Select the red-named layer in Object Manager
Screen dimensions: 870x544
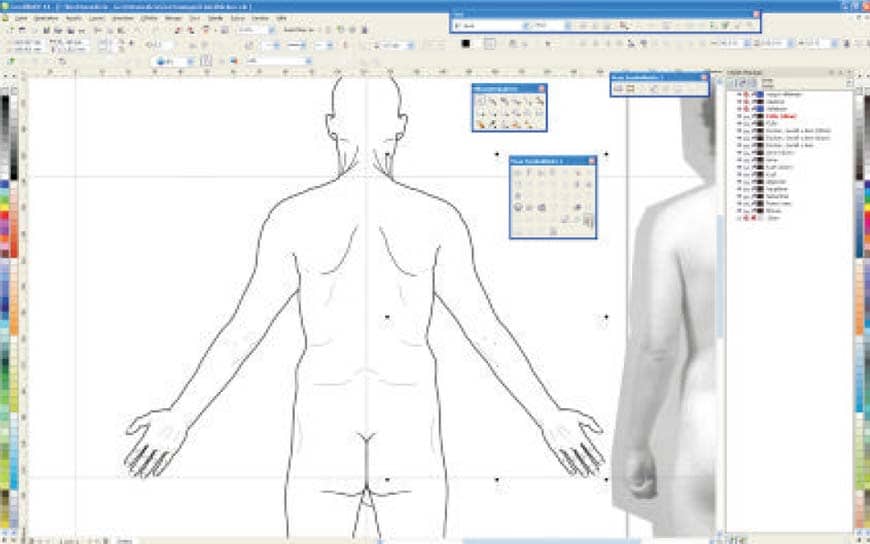click(782, 116)
